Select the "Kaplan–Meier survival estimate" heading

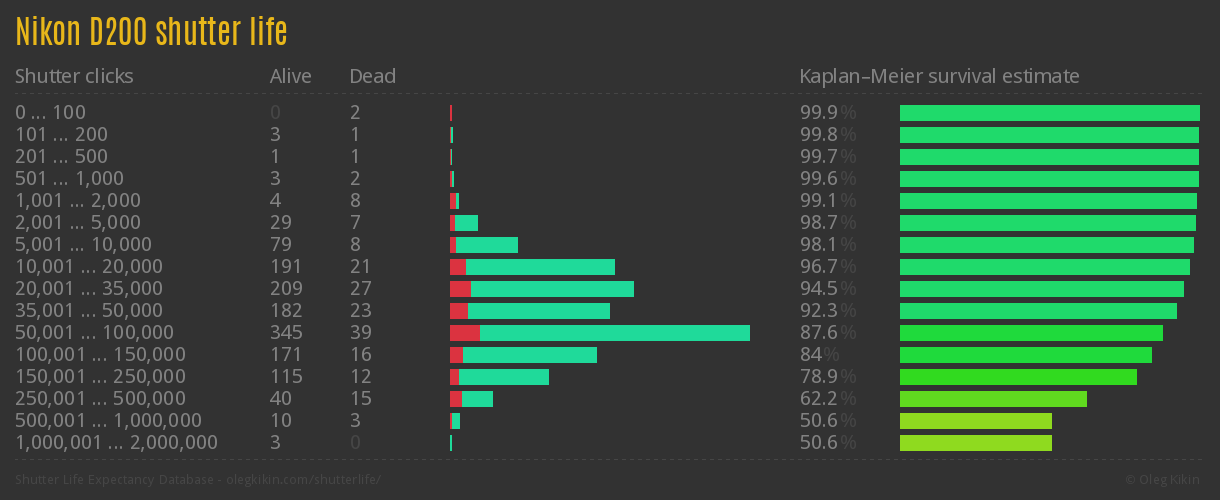coord(939,76)
